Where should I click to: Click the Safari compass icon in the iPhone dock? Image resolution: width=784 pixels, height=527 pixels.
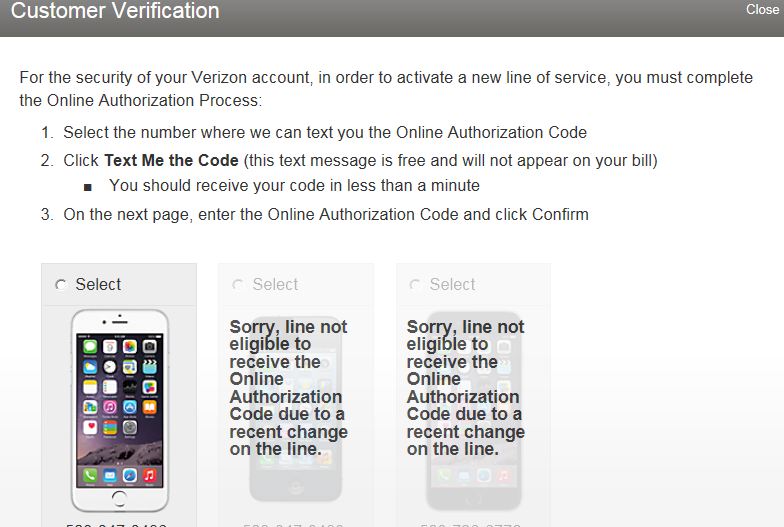coord(130,475)
